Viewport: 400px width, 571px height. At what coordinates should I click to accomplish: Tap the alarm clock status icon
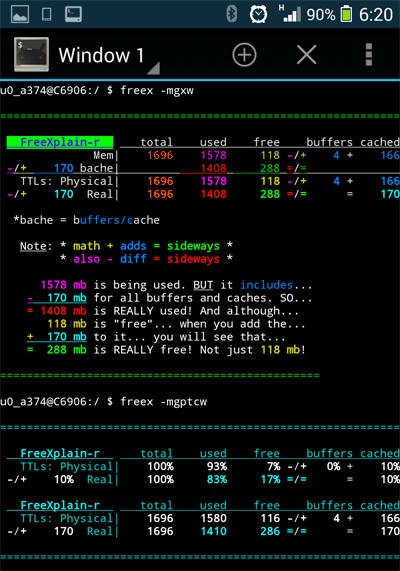point(258,15)
